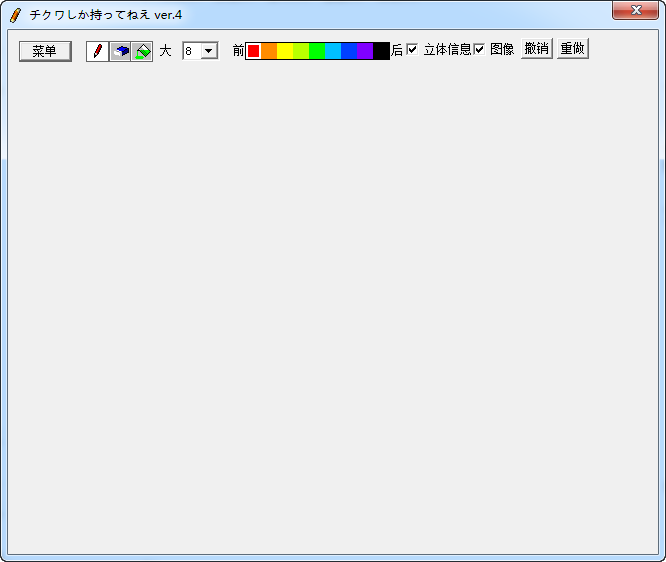Select the paint bucket fill tool
666x562 pixels.
pyautogui.click(x=142, y=51)
